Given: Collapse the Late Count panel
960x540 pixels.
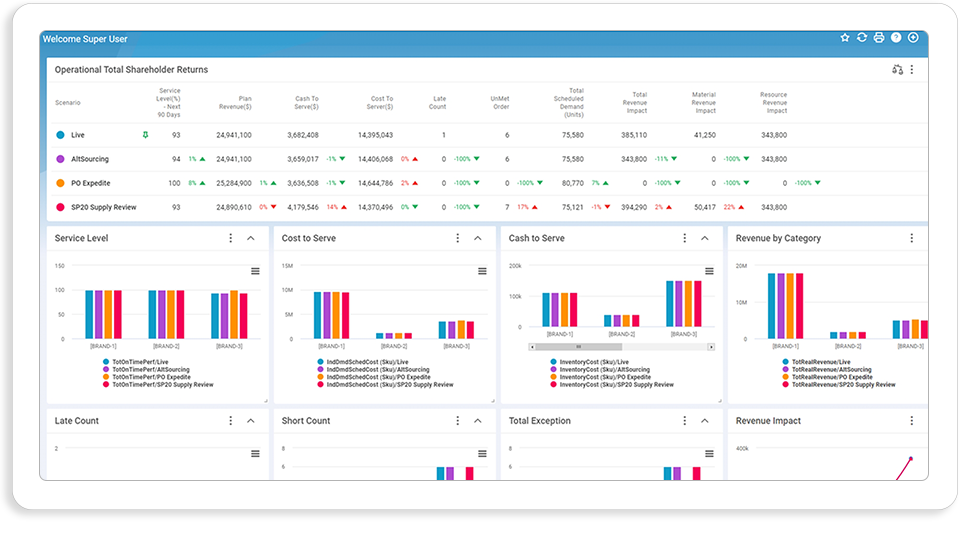Looking at the screenshot, I should (251, 421).
